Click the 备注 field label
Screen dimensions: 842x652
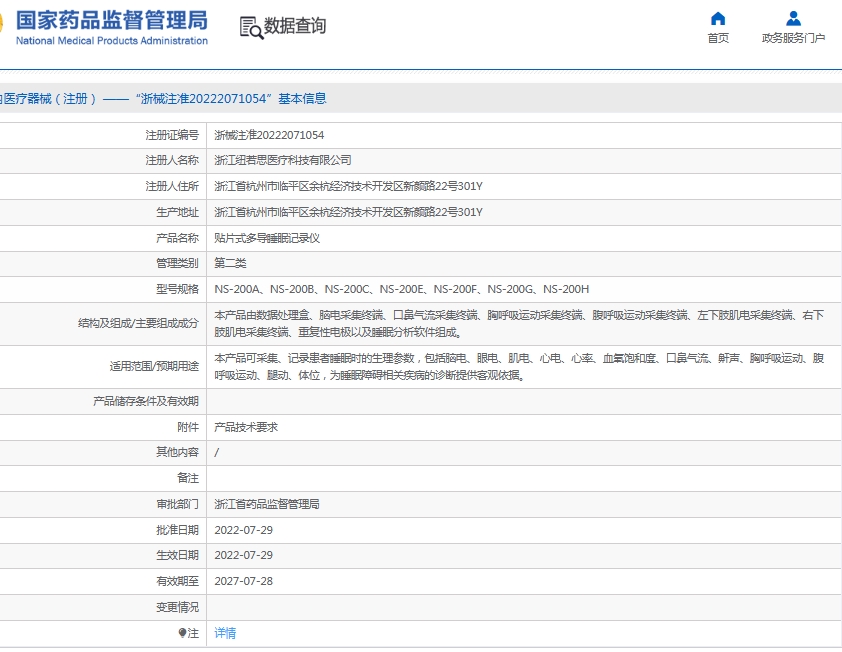(188, 479)
